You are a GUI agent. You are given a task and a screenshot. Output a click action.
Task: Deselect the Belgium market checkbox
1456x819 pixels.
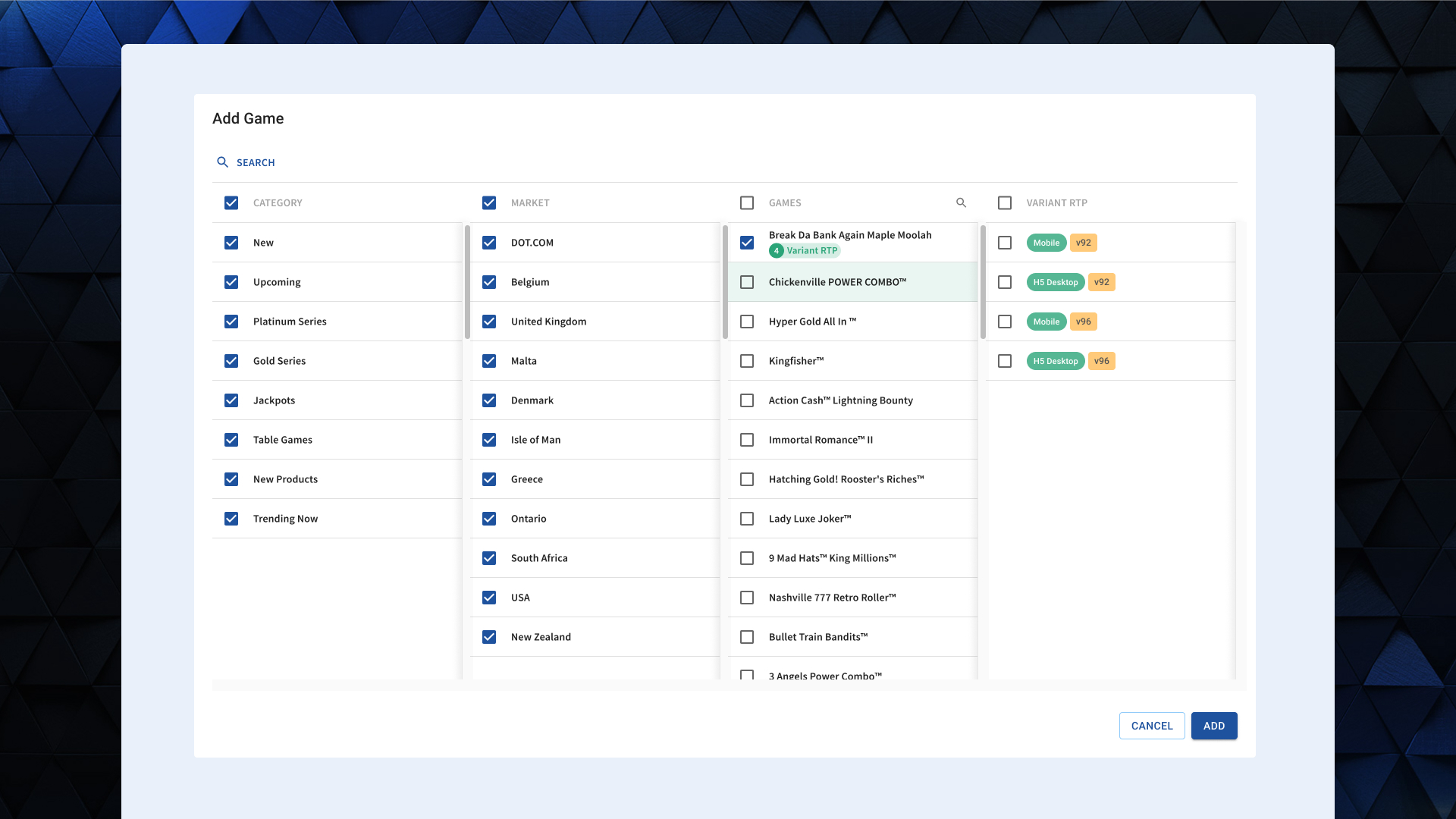[489, 282]
